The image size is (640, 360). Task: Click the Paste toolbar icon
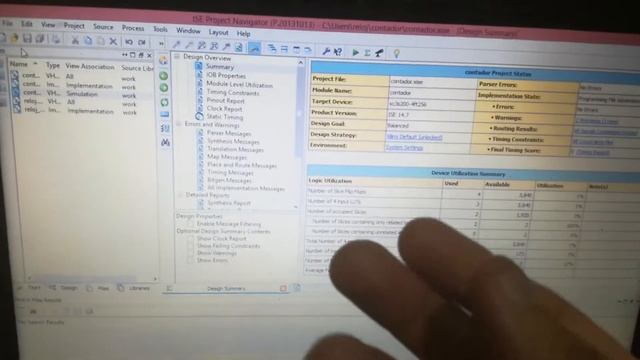coord(100,41)
